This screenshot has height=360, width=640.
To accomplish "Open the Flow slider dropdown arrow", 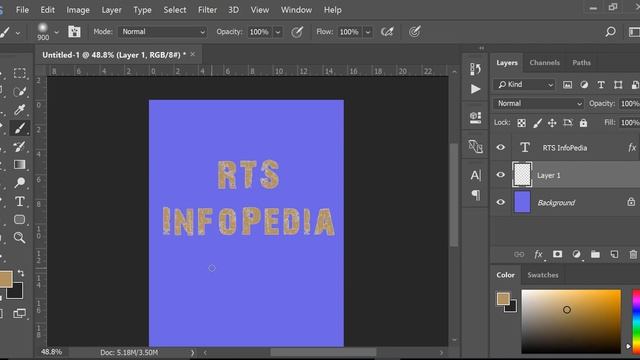I will coord(368,32).
